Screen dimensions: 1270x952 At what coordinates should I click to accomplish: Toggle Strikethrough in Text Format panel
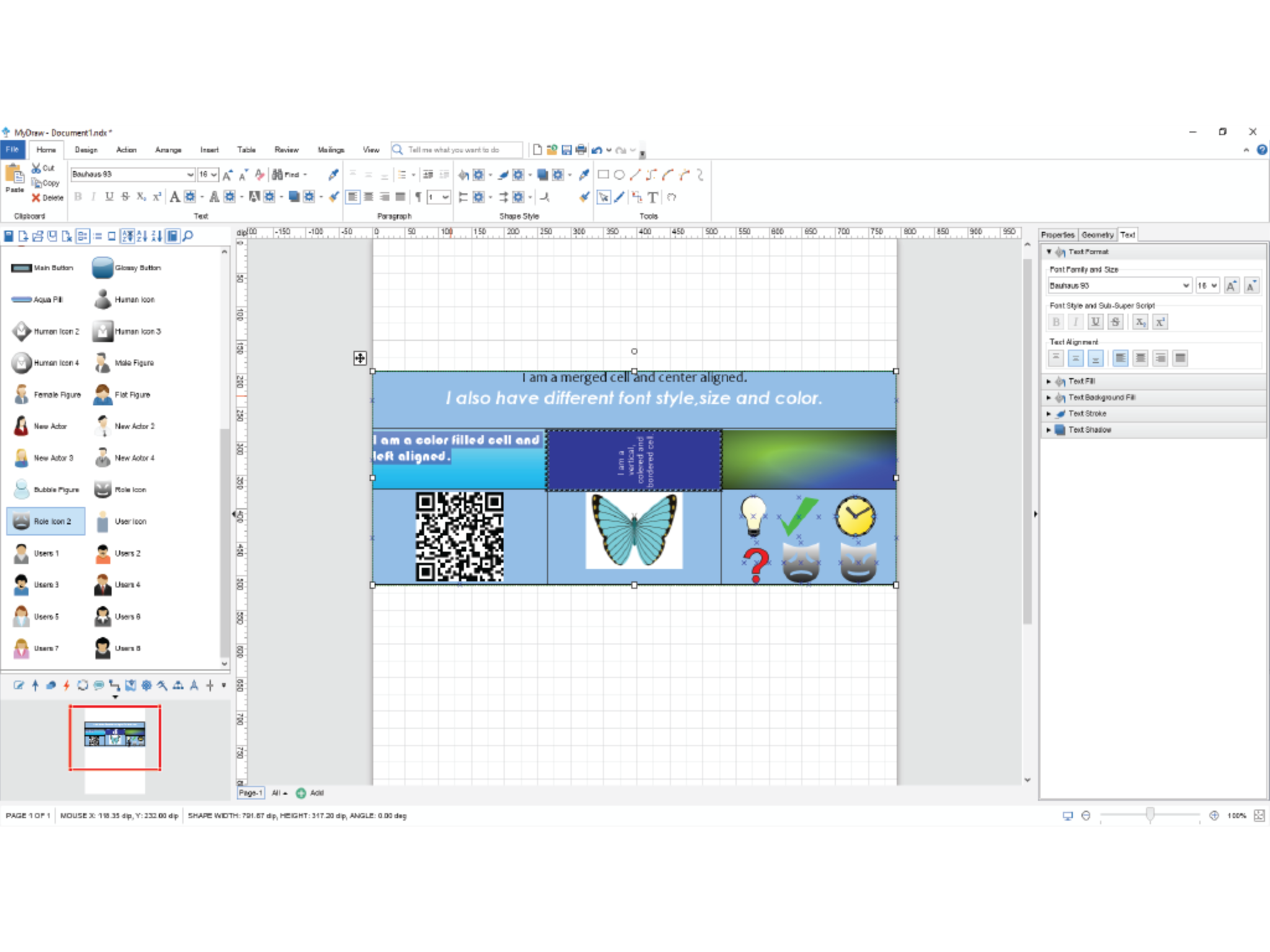point(1115,322)
